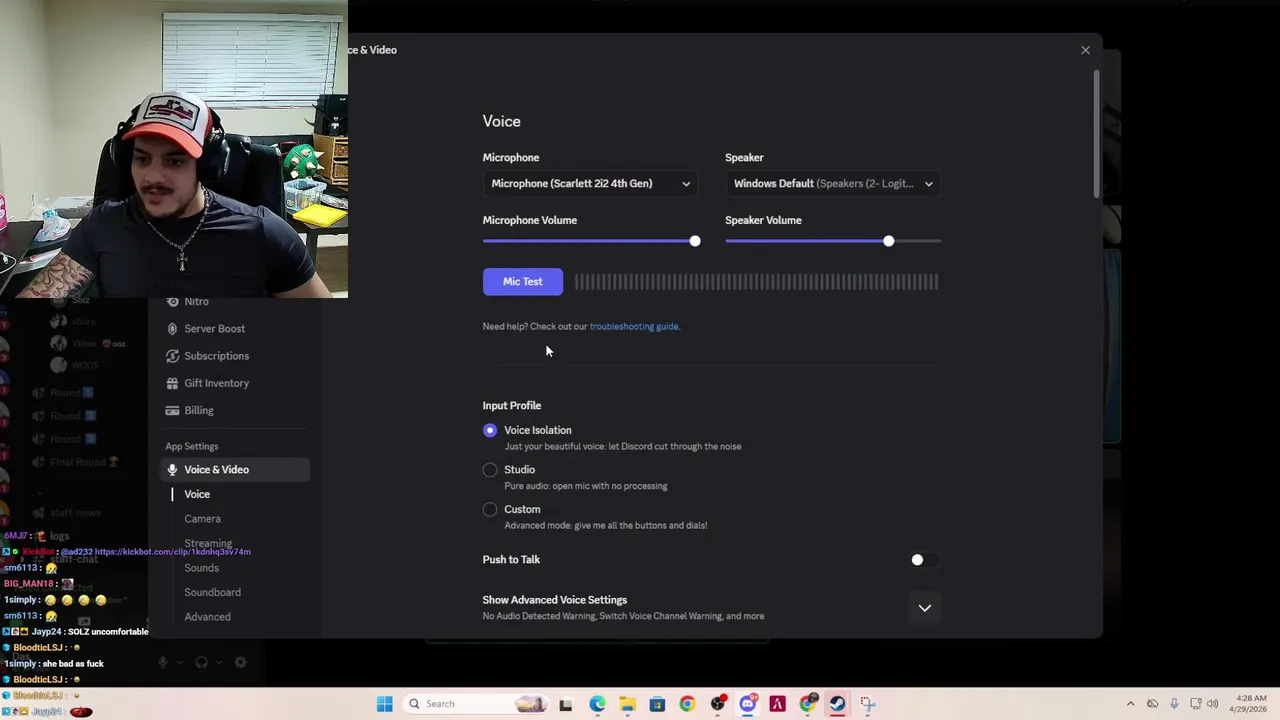Click the Speaker Volume slider handle

click(x=888, y=241)
